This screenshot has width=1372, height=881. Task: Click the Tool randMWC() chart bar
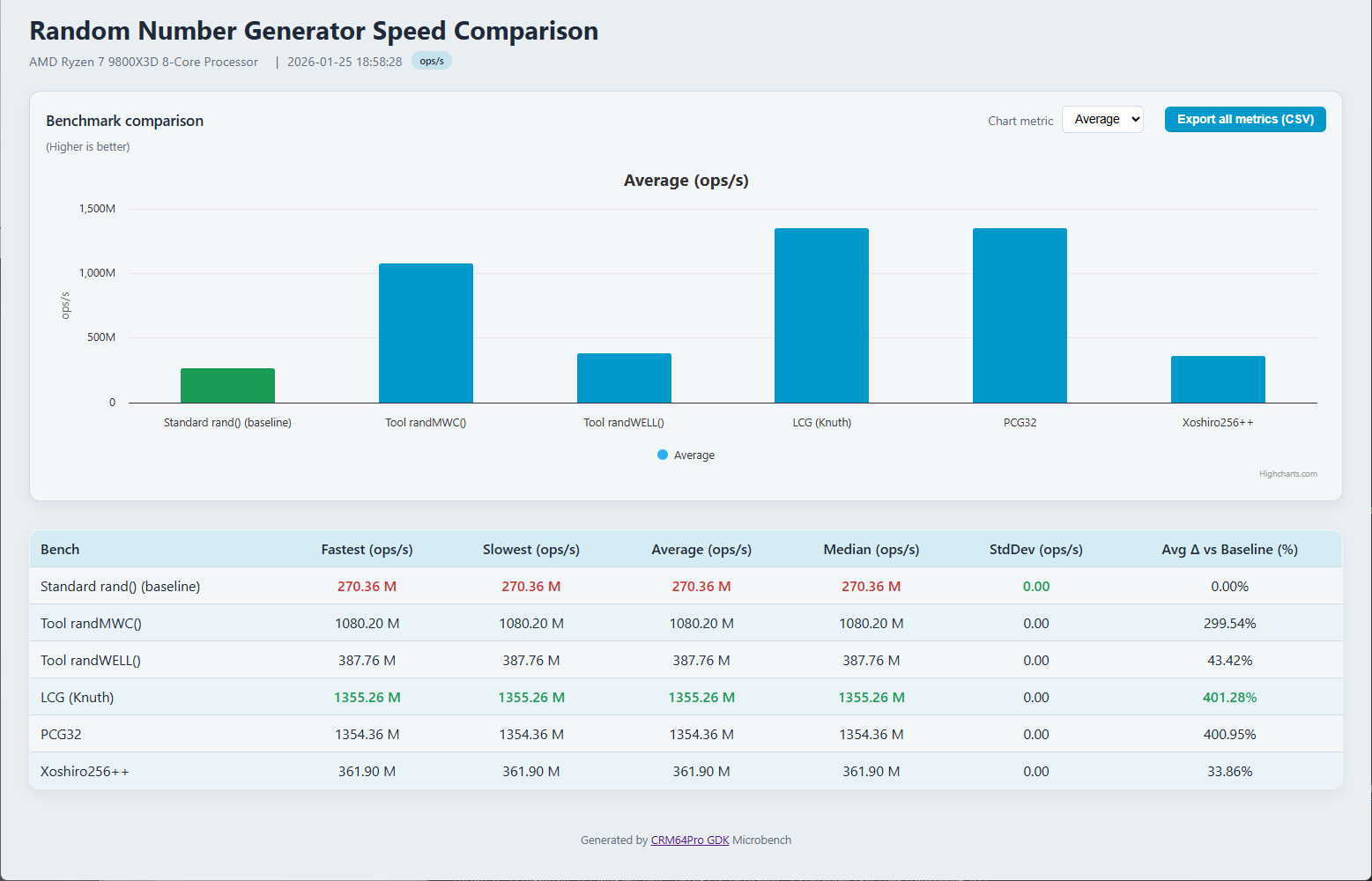coord(426,333)
